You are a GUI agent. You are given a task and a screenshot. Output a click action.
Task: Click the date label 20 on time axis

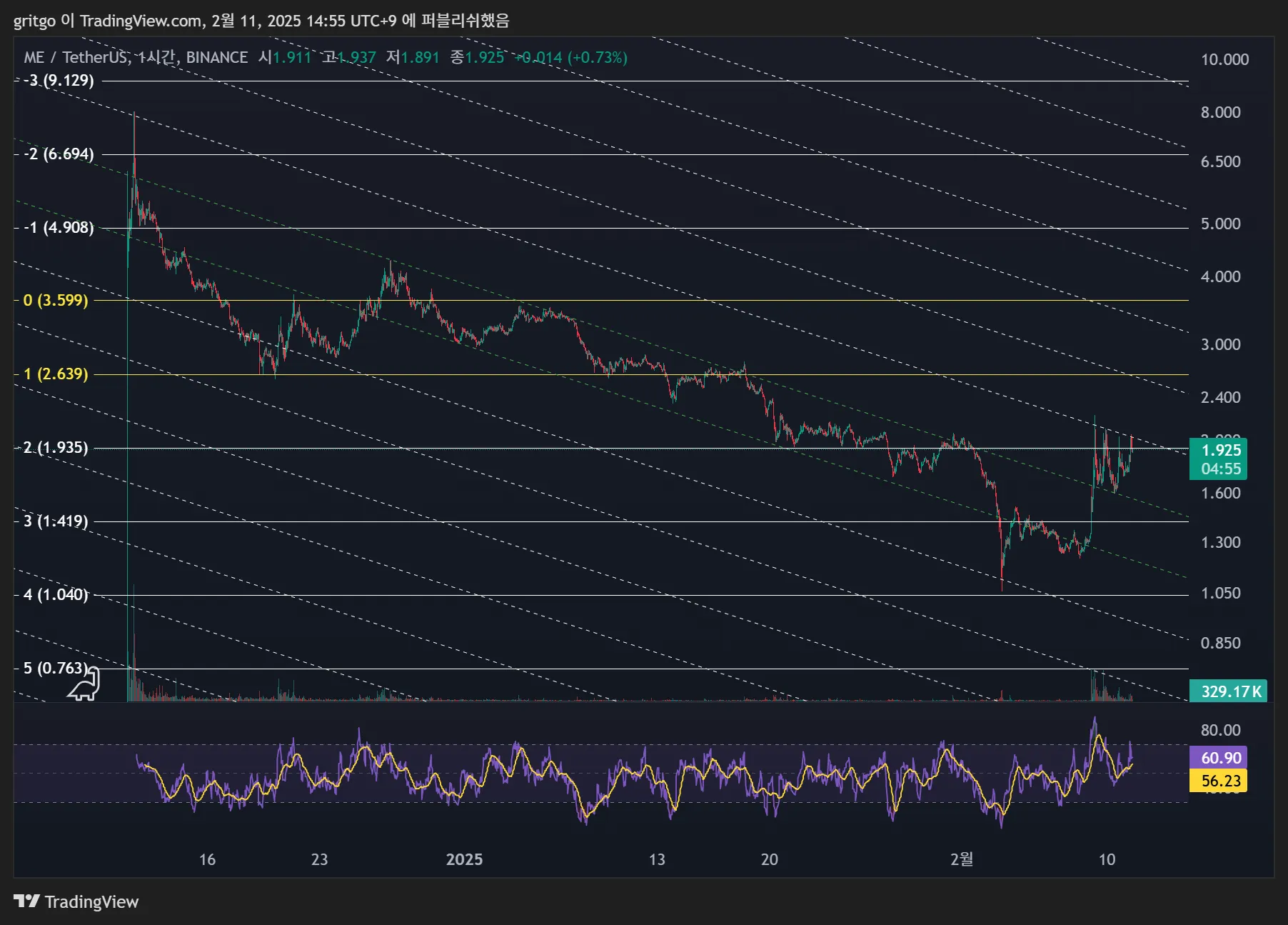(x=769, y=859)
